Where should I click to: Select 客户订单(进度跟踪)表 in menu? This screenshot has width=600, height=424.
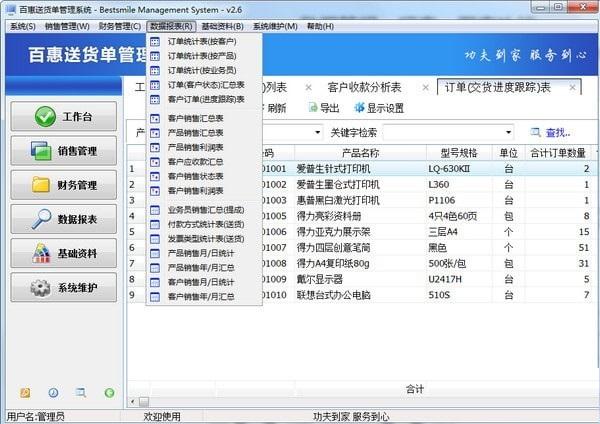(206, 99)
